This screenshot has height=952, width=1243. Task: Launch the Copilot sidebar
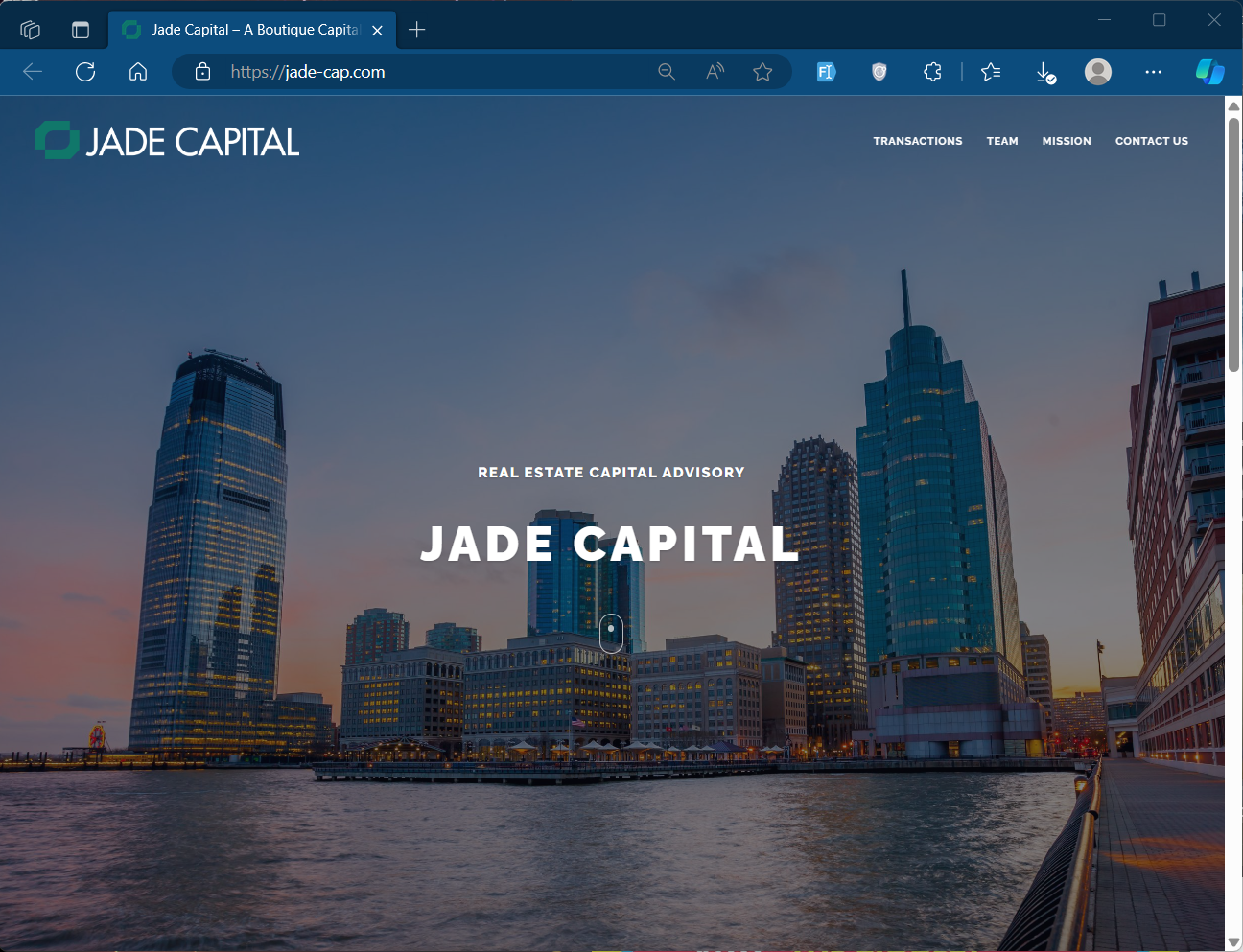(1209, 72)
